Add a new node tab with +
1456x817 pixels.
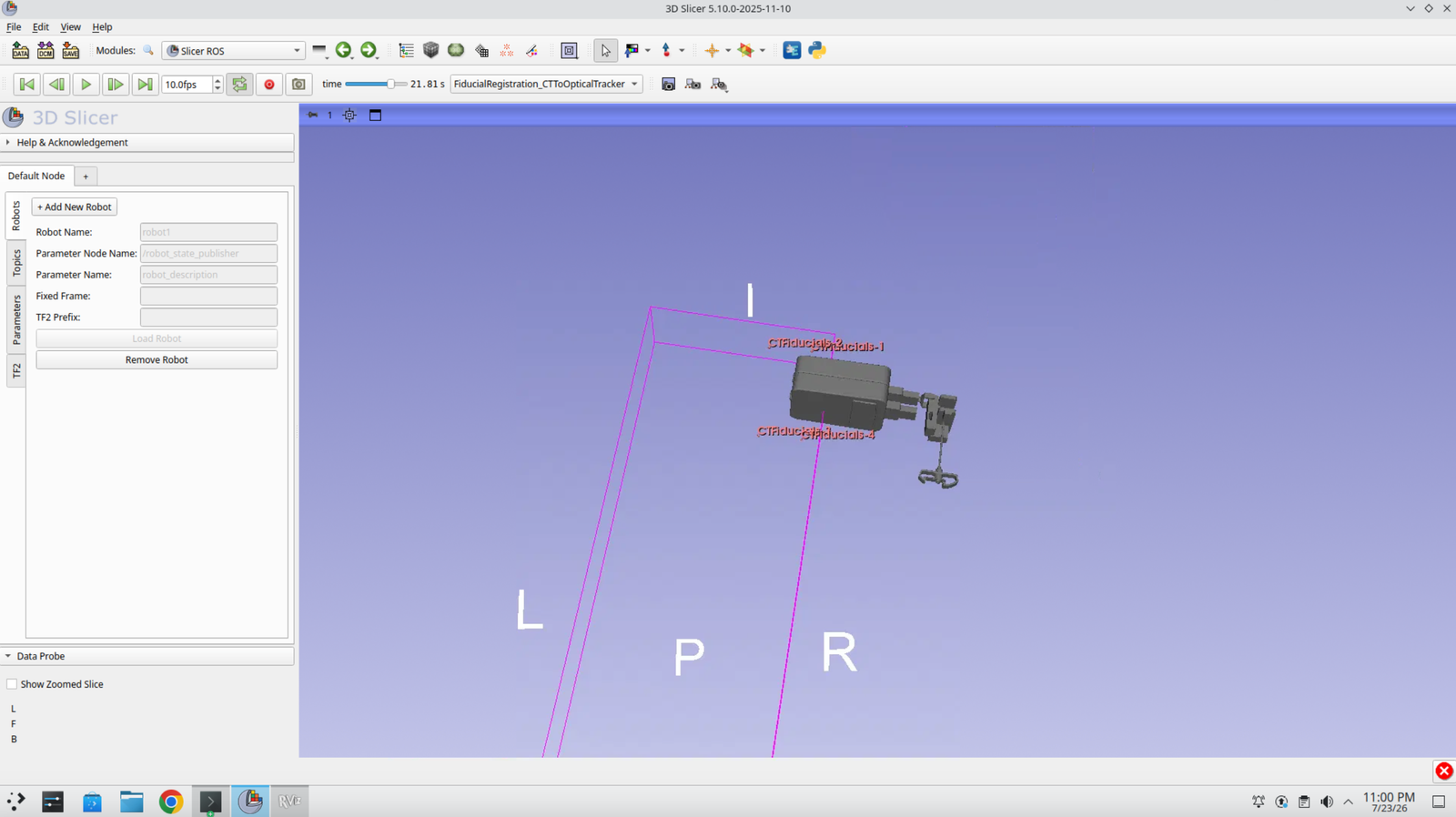pos(86,177)
